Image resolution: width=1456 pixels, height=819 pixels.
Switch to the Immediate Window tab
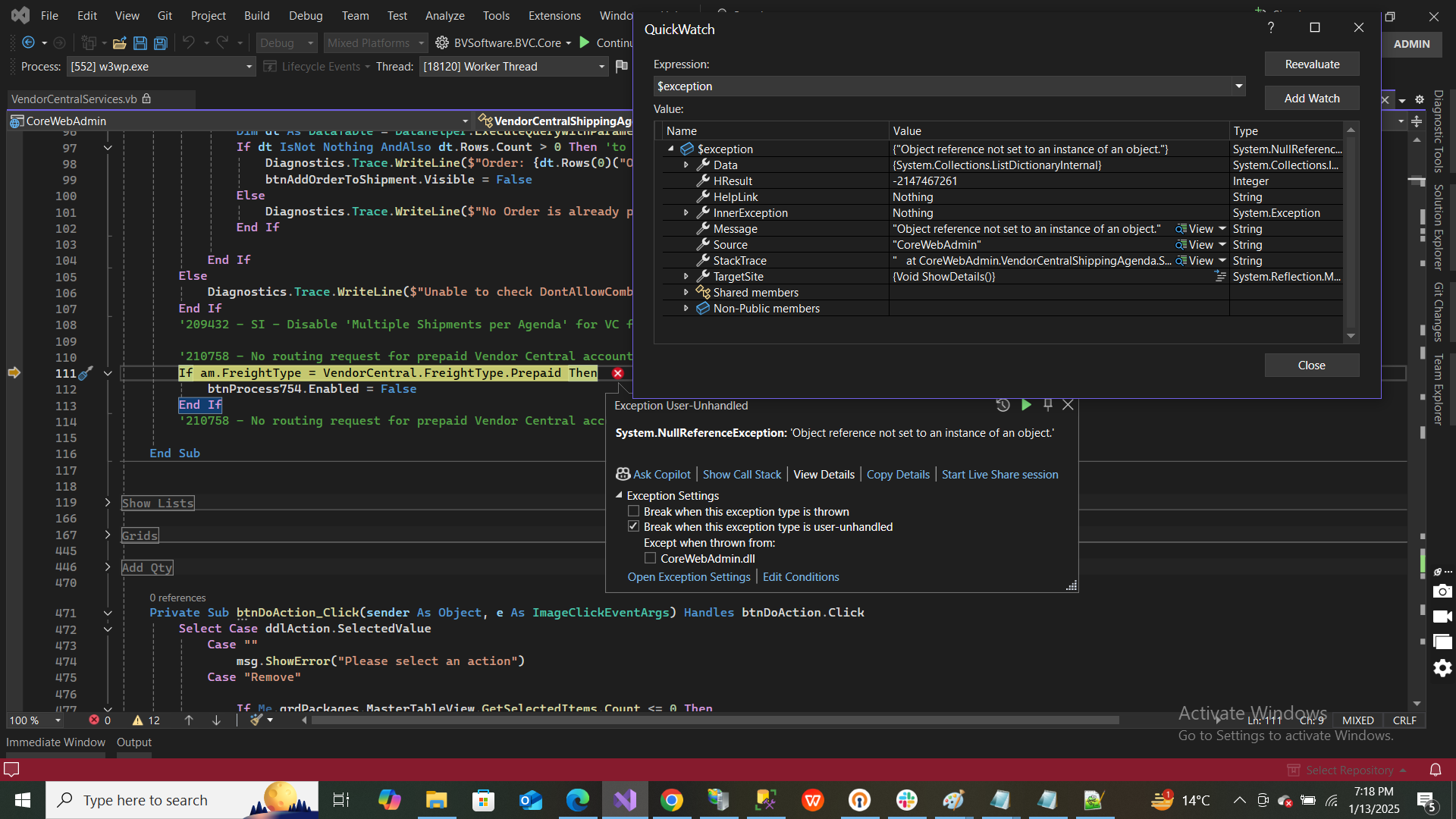[55, 742]
